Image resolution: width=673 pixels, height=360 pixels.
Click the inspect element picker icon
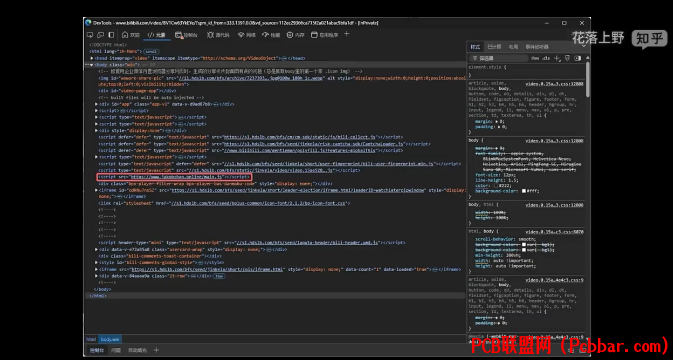pos(90,35)
